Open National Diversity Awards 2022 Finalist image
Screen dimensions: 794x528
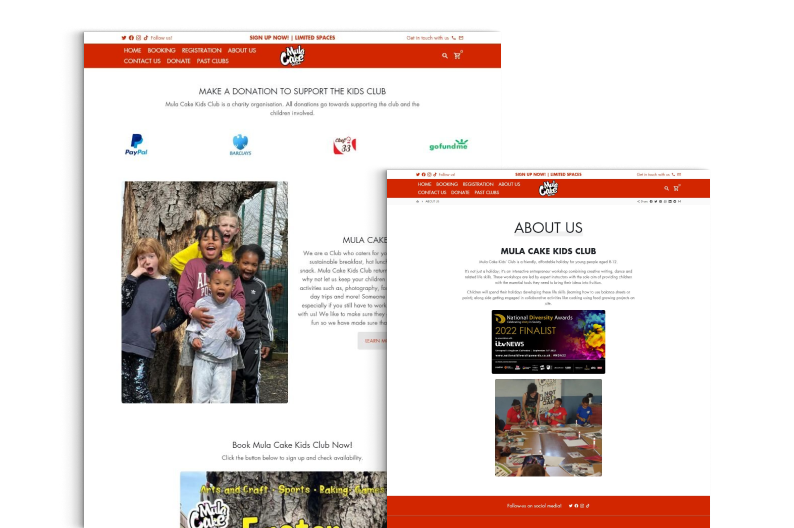(548, 342)
